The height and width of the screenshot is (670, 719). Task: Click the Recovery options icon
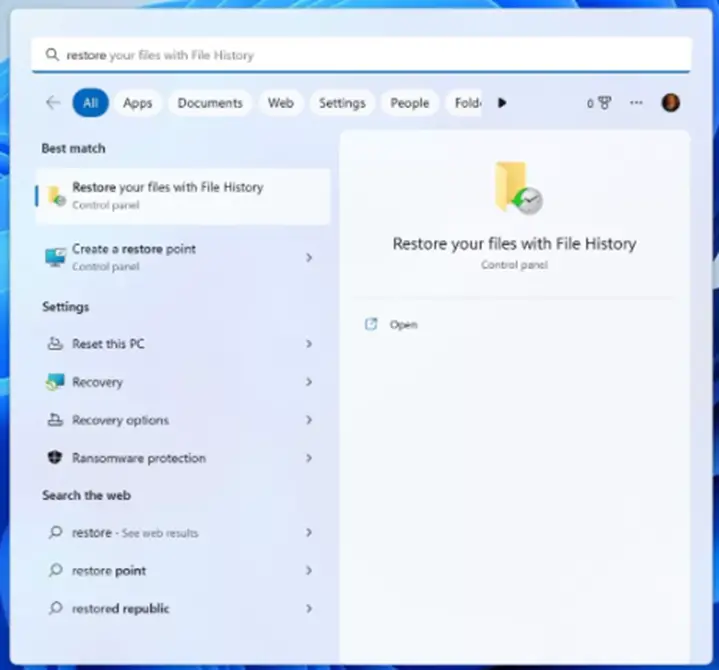(55, 420)
